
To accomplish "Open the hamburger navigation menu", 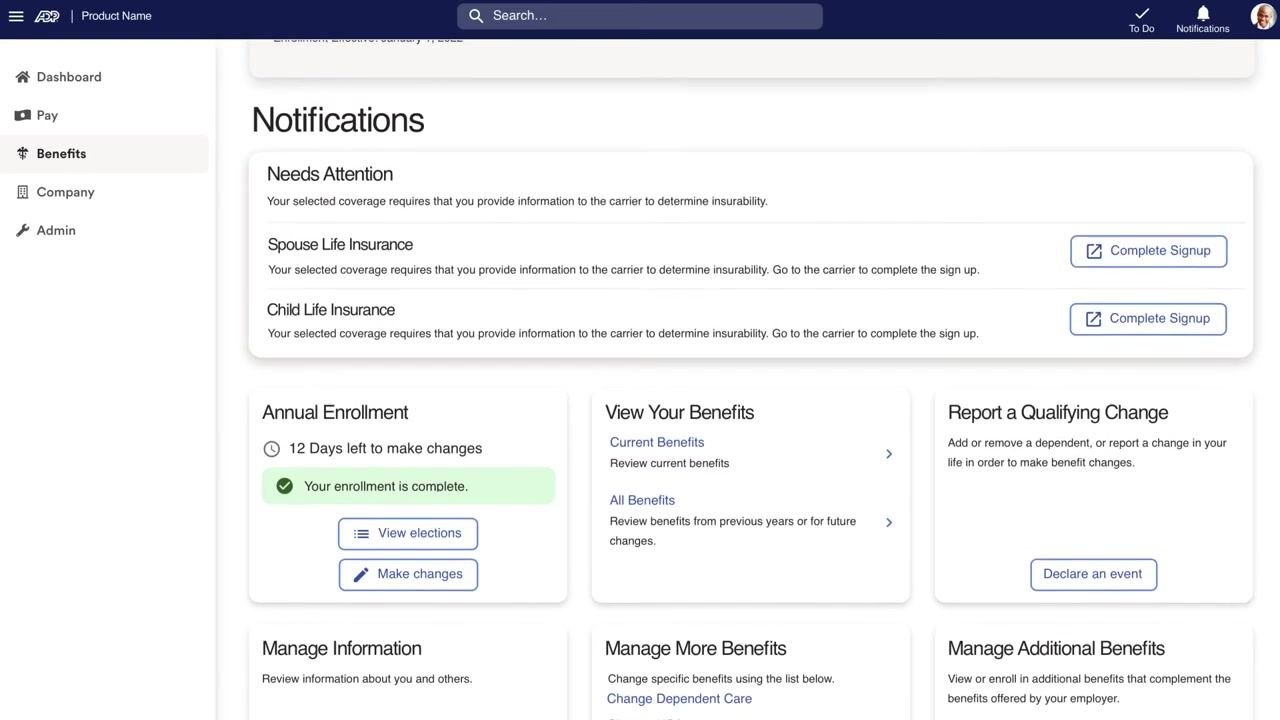I will click(x=16, y=16).
